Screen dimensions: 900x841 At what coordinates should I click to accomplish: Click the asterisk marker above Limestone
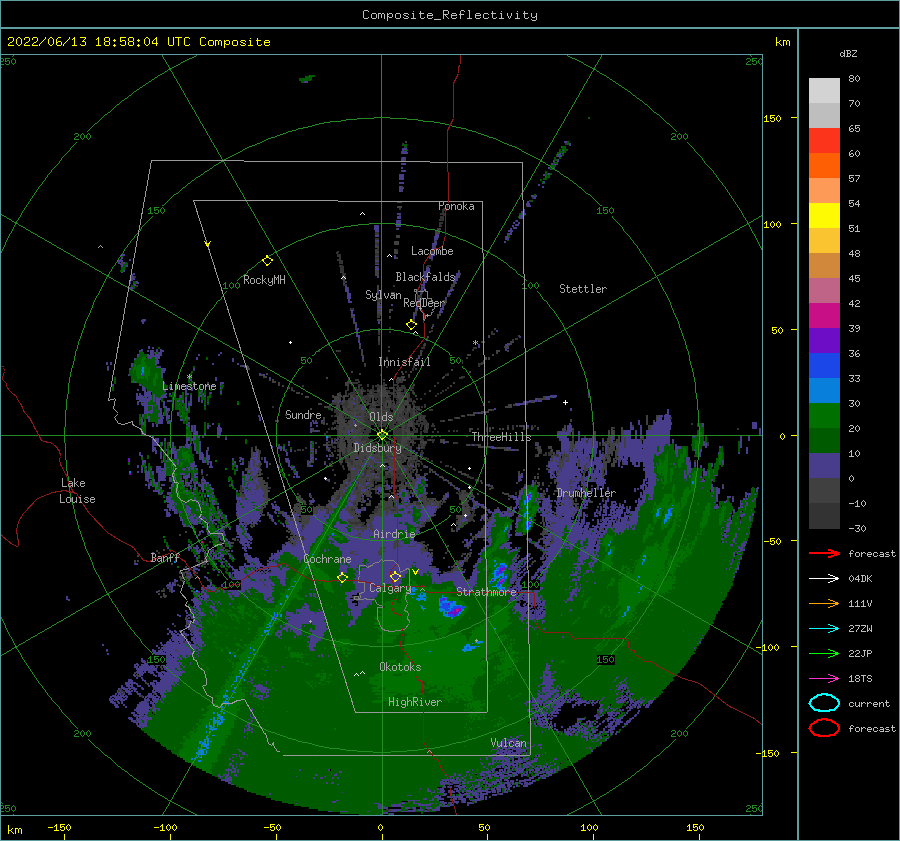pos(189,378)
